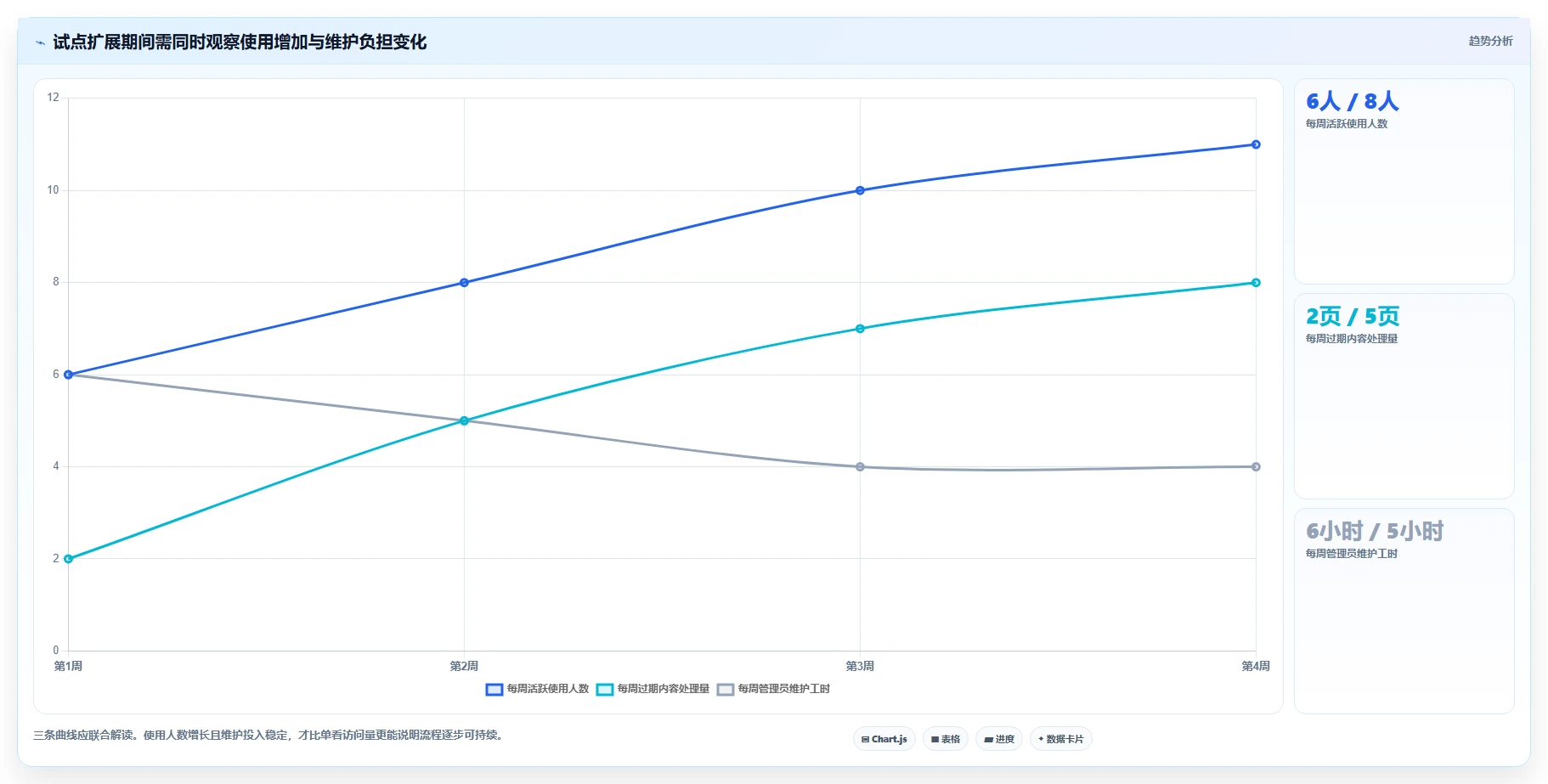This screenshot has height=784, width=1548.
Task: Click the 趋势分析 label in the header
Action: (1490, 41)
